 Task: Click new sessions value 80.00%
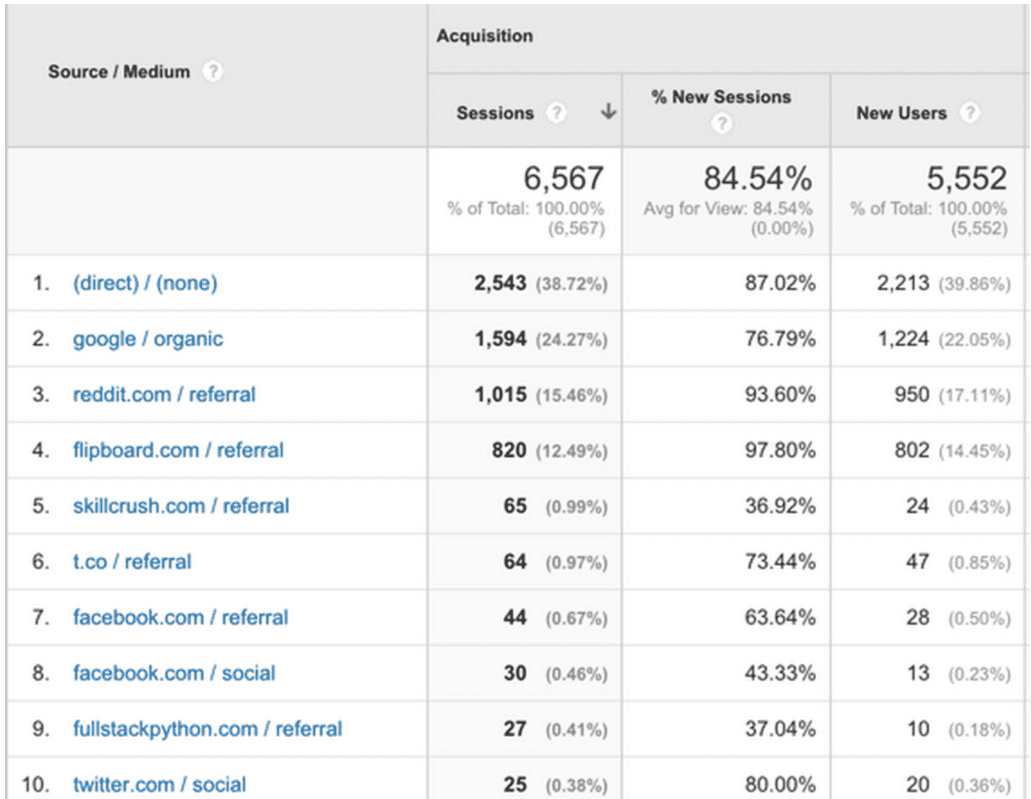(x=780, y=785)
